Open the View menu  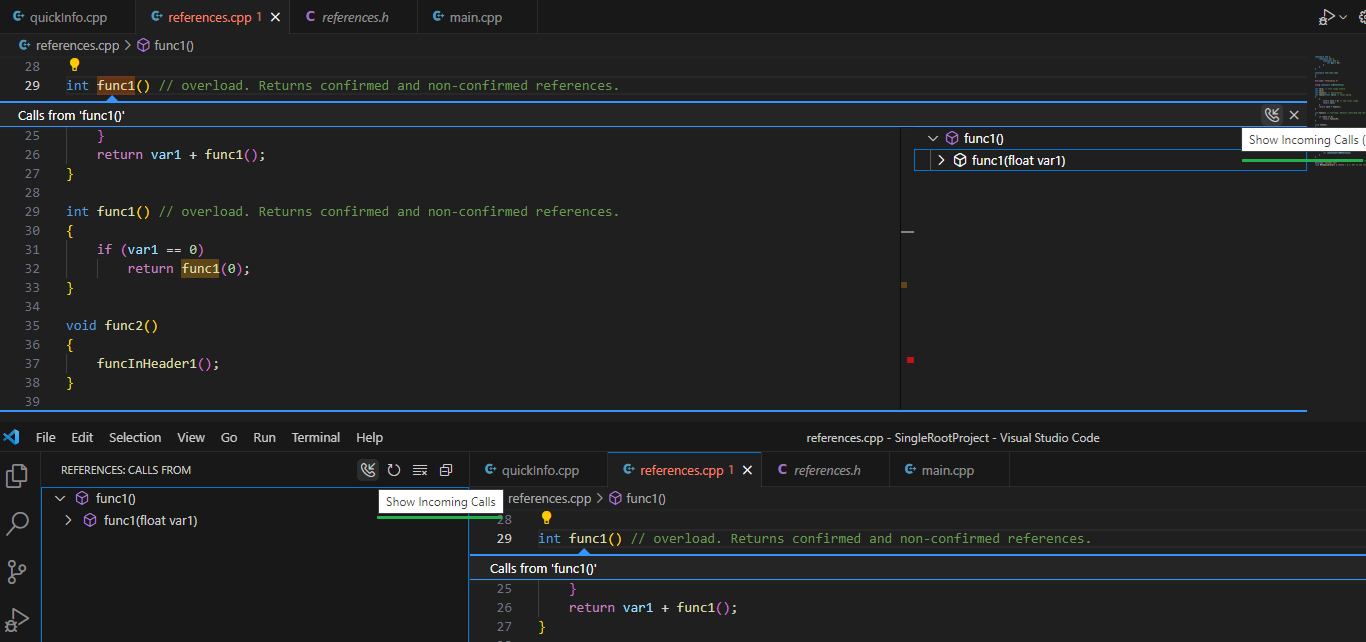[x=191, y=437]
